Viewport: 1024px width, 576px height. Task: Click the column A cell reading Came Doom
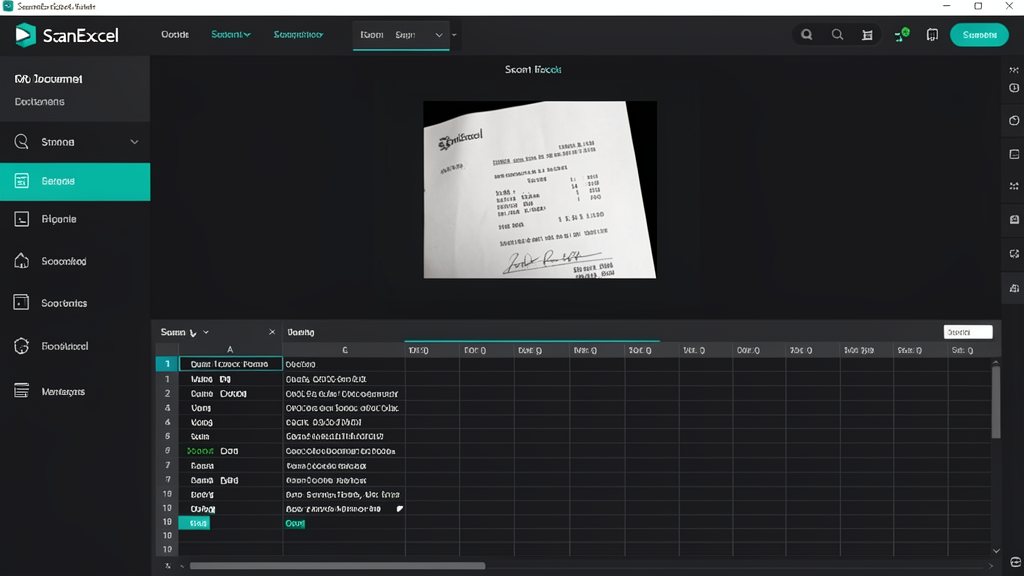point(231,394)
